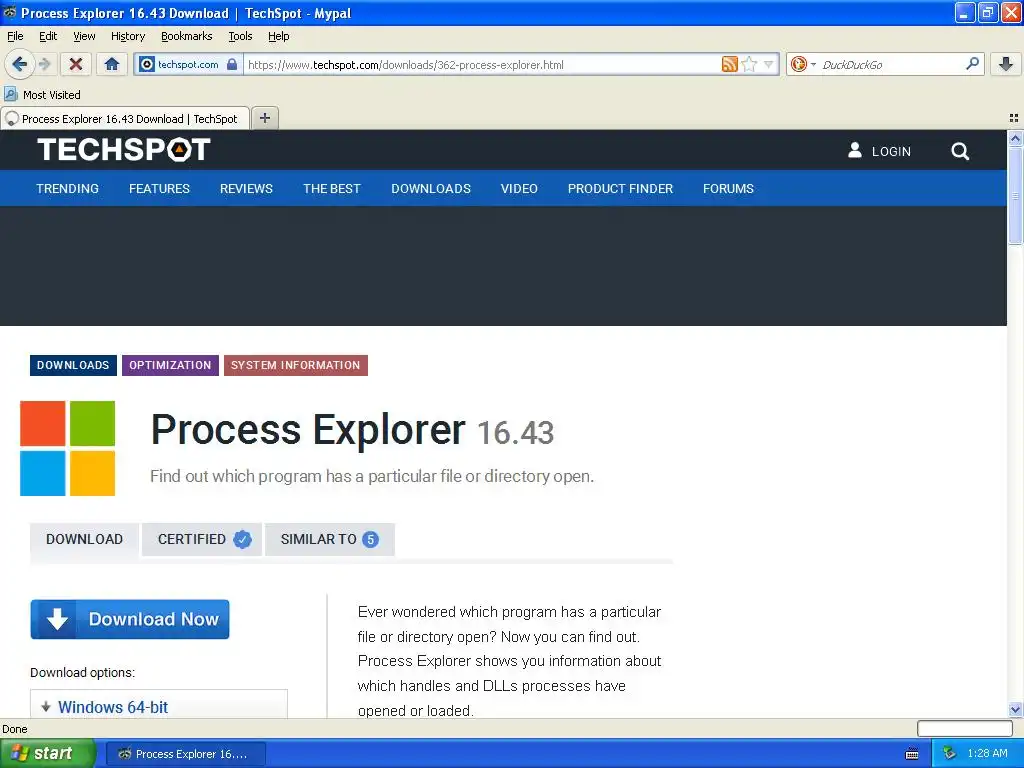The height and width of the screenshot is (768, 1024).
Task: Click the DOWNLOADS category tag
Action: click(x=73, y=365)
